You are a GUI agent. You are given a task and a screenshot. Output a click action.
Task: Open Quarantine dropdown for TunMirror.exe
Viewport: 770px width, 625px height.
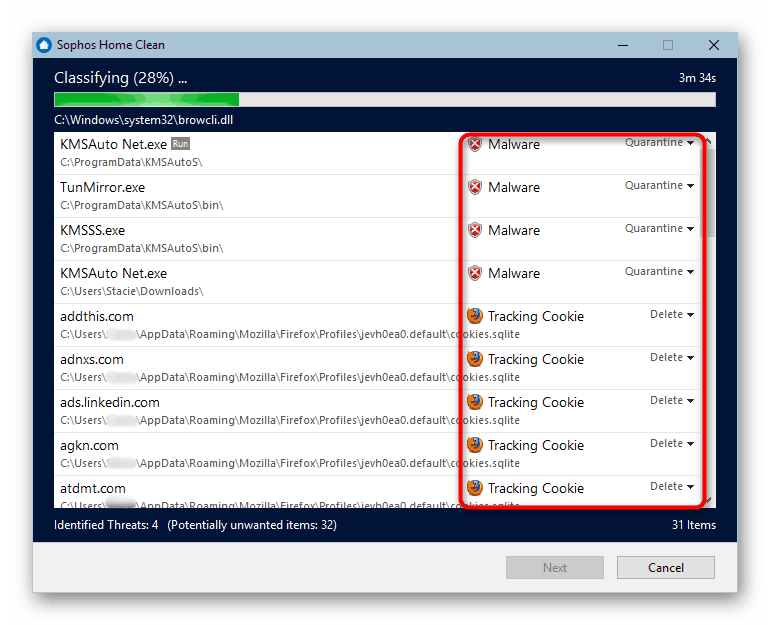(659, 186)
